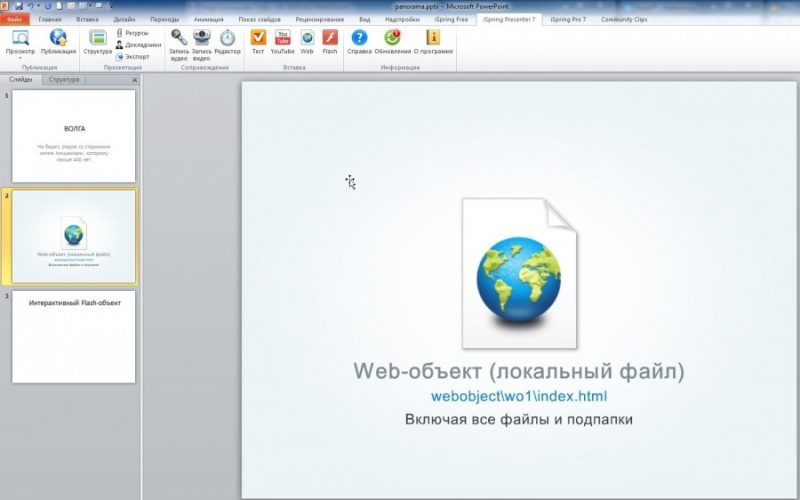The width and height of the screenshot is (800, 500).
Task: Switch to the Главная ribbon tab
Action: (50, 19)
